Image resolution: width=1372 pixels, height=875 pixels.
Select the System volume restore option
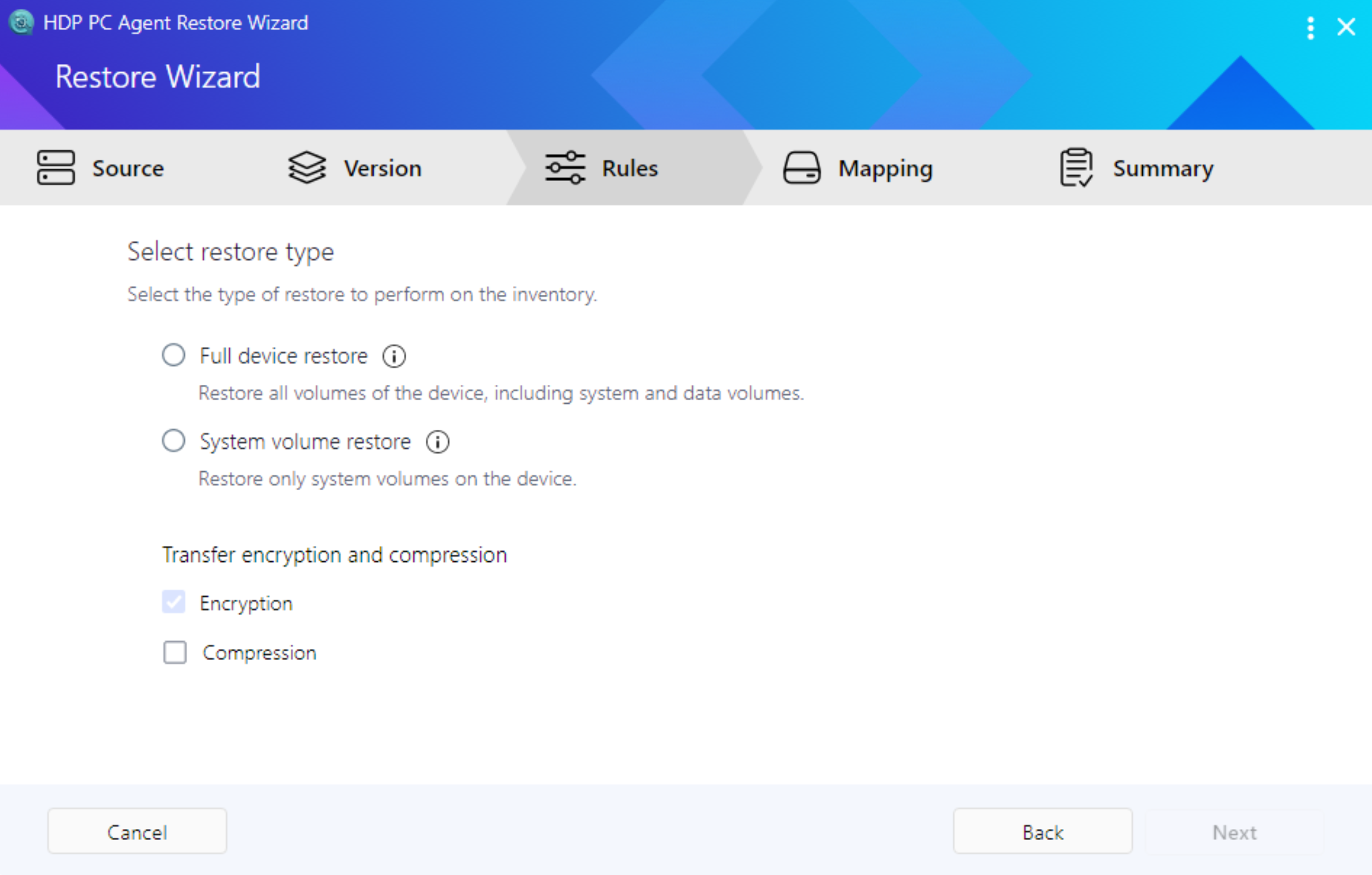(174, 441)
